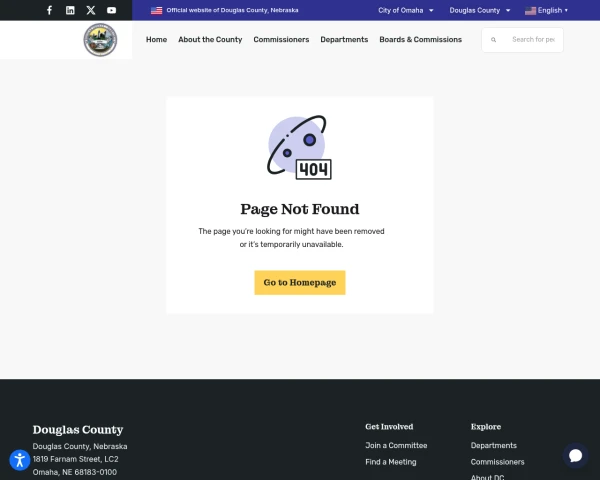600x480 pixels.
Task: Open the YouTube social icon
Action: coord(111,10)
